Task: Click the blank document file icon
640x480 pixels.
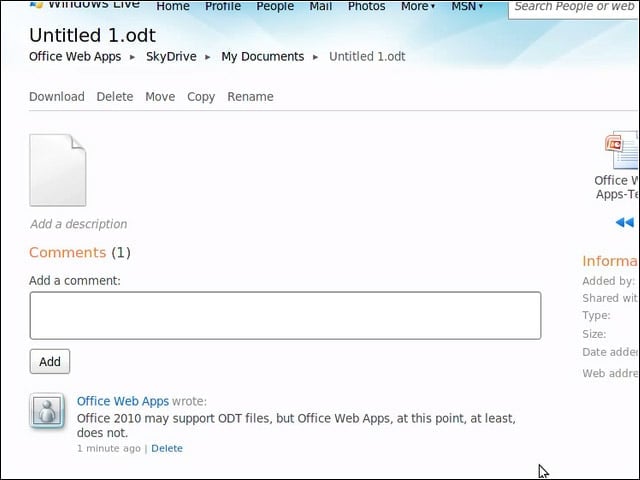Action: pos(58,170)
